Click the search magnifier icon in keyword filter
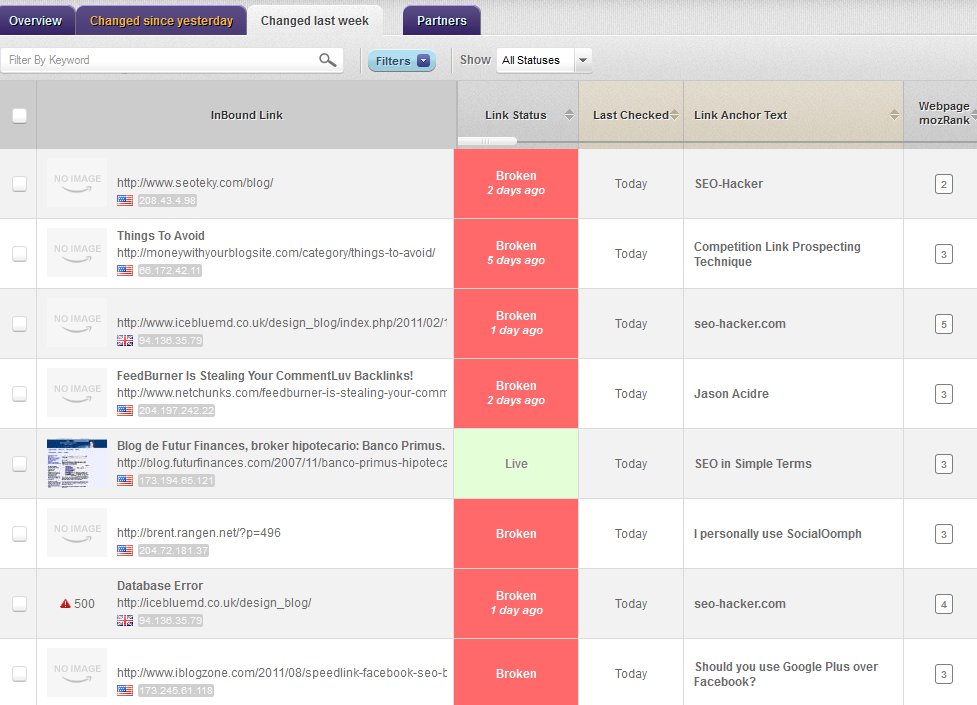Viewport: 977px width, 705px height. click(327, 60)
